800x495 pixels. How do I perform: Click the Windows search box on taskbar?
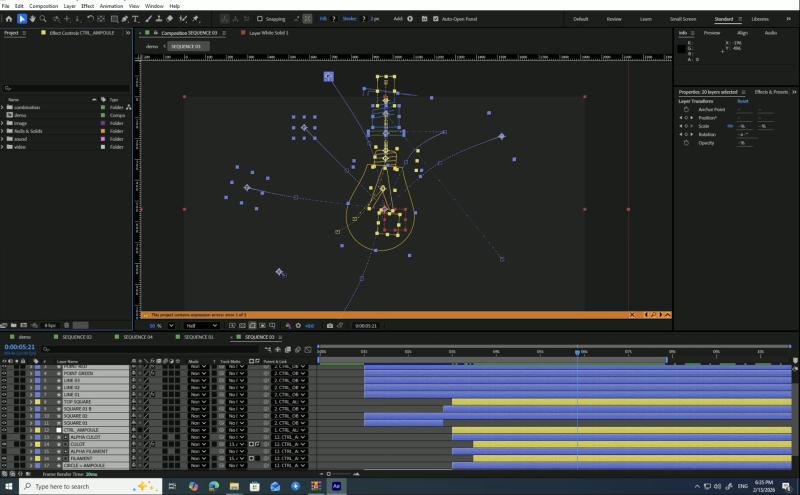91,486
